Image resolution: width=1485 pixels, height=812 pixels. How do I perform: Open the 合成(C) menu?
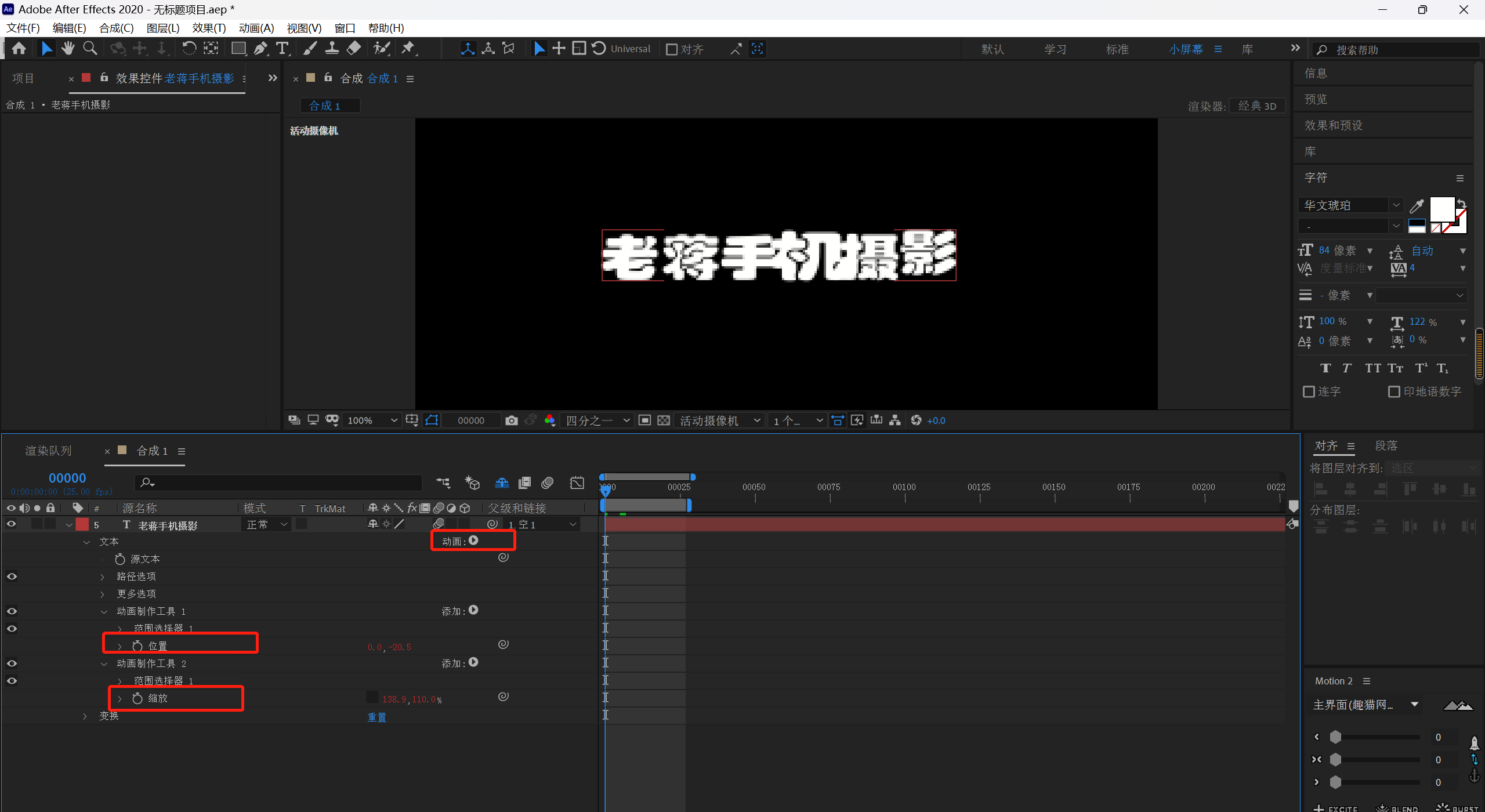tap(117, 28)
